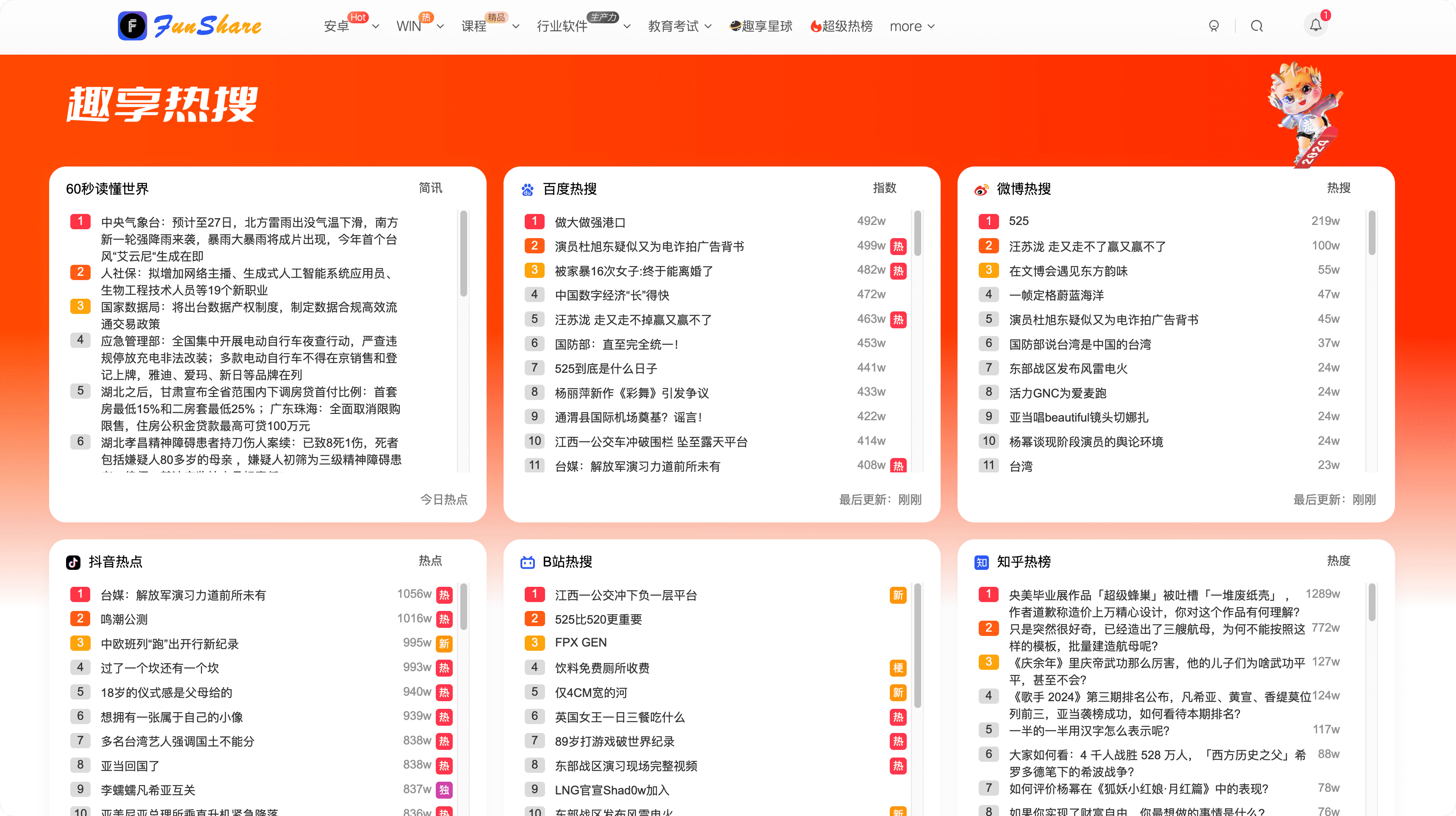
Task: Click the Bilibili TV icon
Action: [x=527, y=562]
